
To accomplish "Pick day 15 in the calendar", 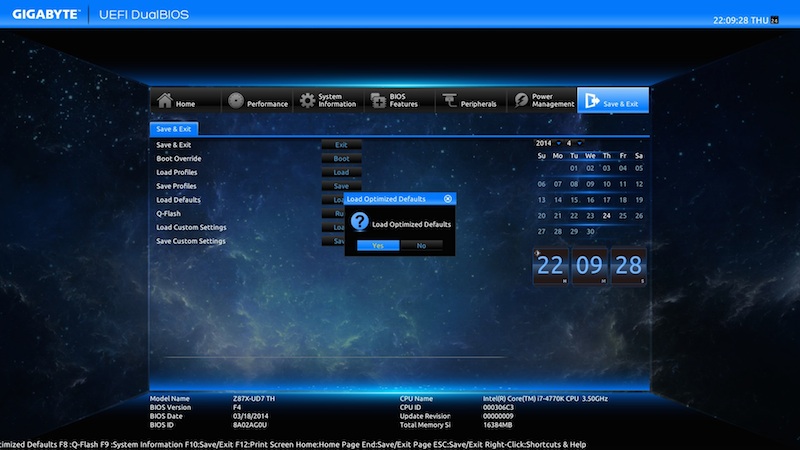I will [574, 200].
